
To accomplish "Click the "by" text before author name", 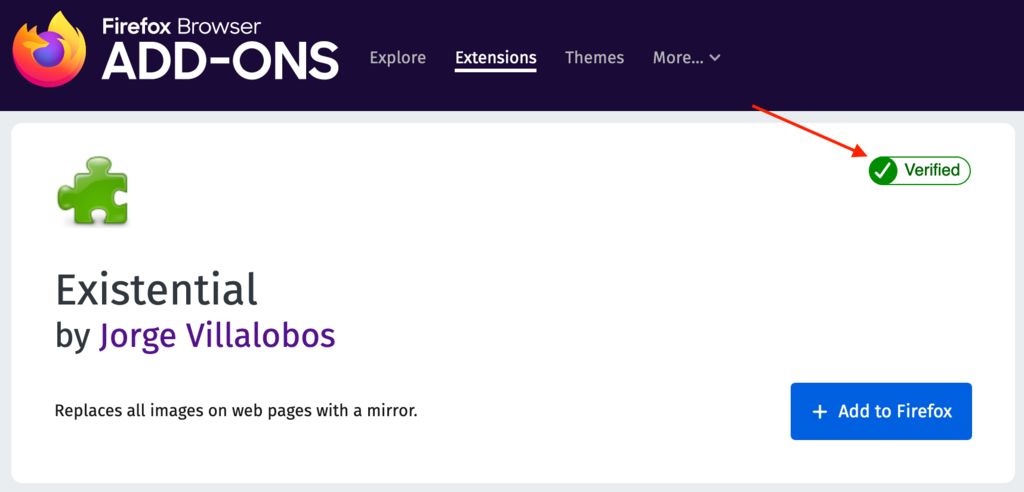I will click(73, 337).
